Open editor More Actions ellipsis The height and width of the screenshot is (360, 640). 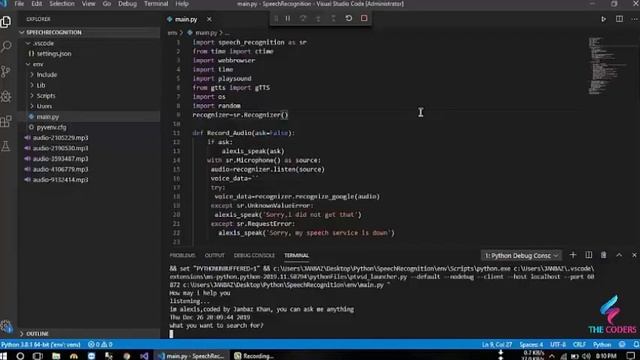click(634, 19)
